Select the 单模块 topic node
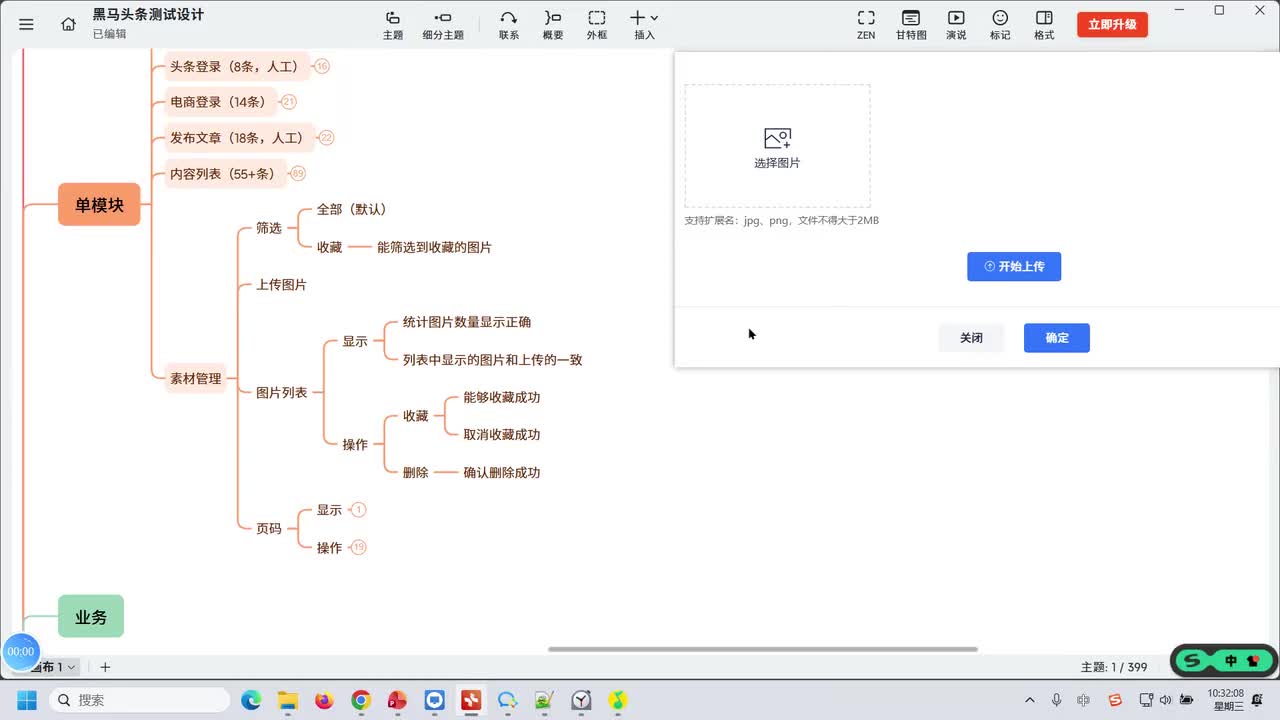The height and width of the screenshot is (720, 1280). tap(99, 205)
